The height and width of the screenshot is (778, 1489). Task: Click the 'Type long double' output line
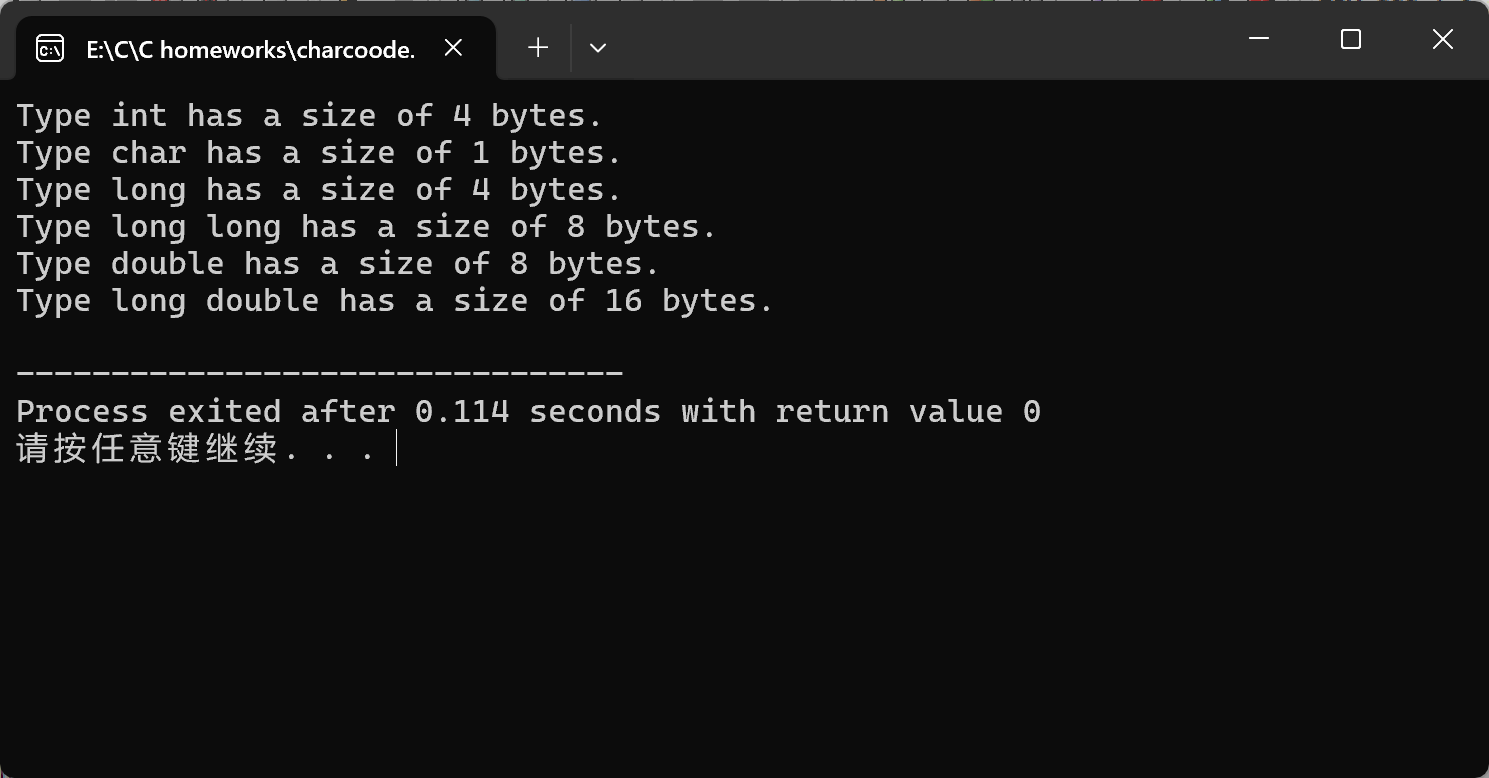click(395, 301)
